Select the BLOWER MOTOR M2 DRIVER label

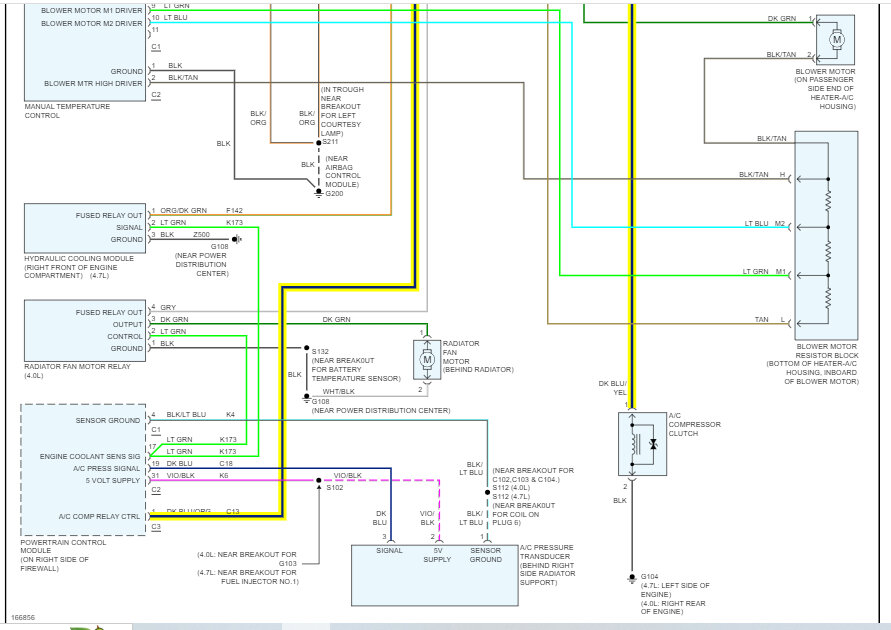[92, 23]
